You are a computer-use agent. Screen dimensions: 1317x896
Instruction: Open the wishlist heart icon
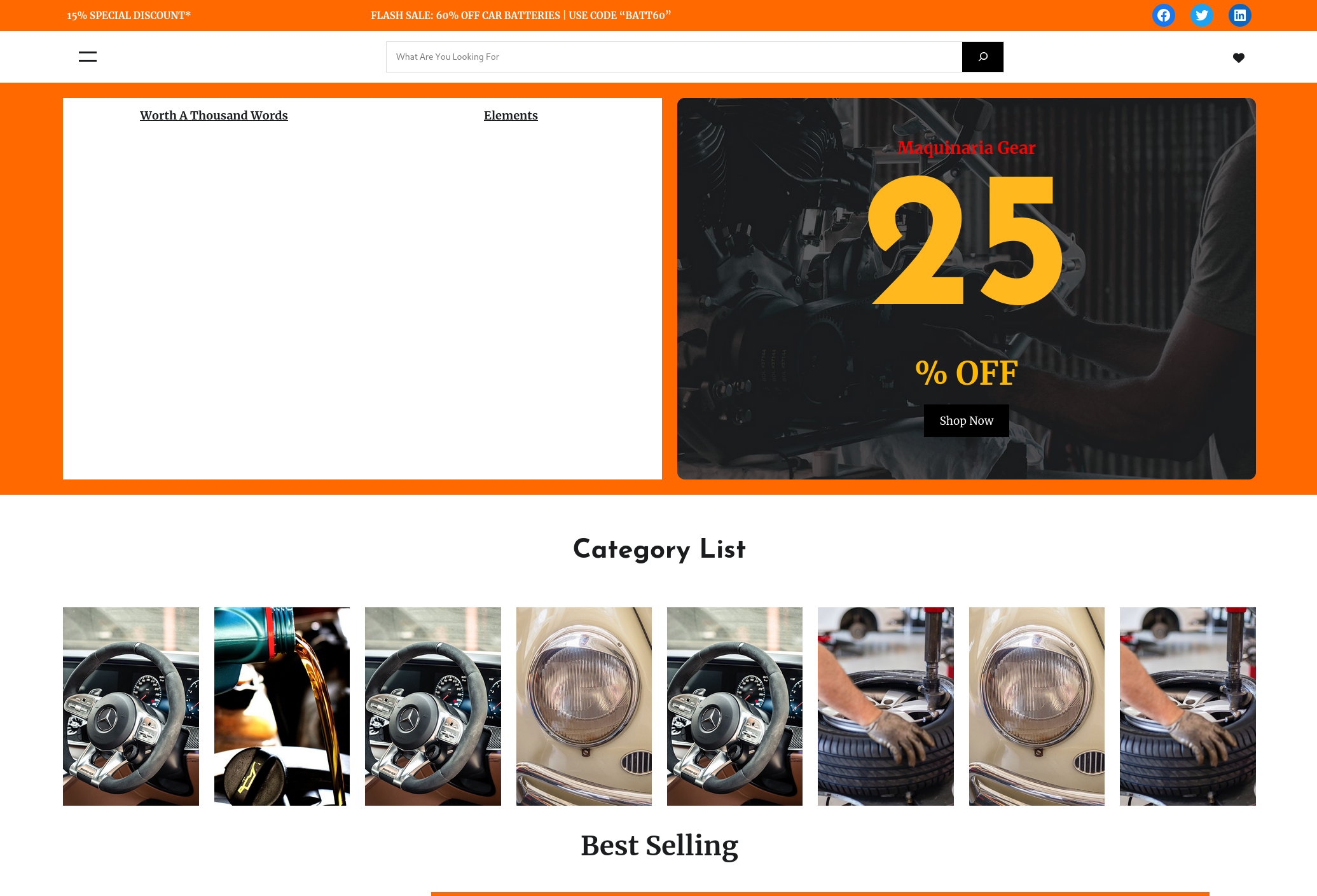pyautogui.click(x=1238, y=58)
